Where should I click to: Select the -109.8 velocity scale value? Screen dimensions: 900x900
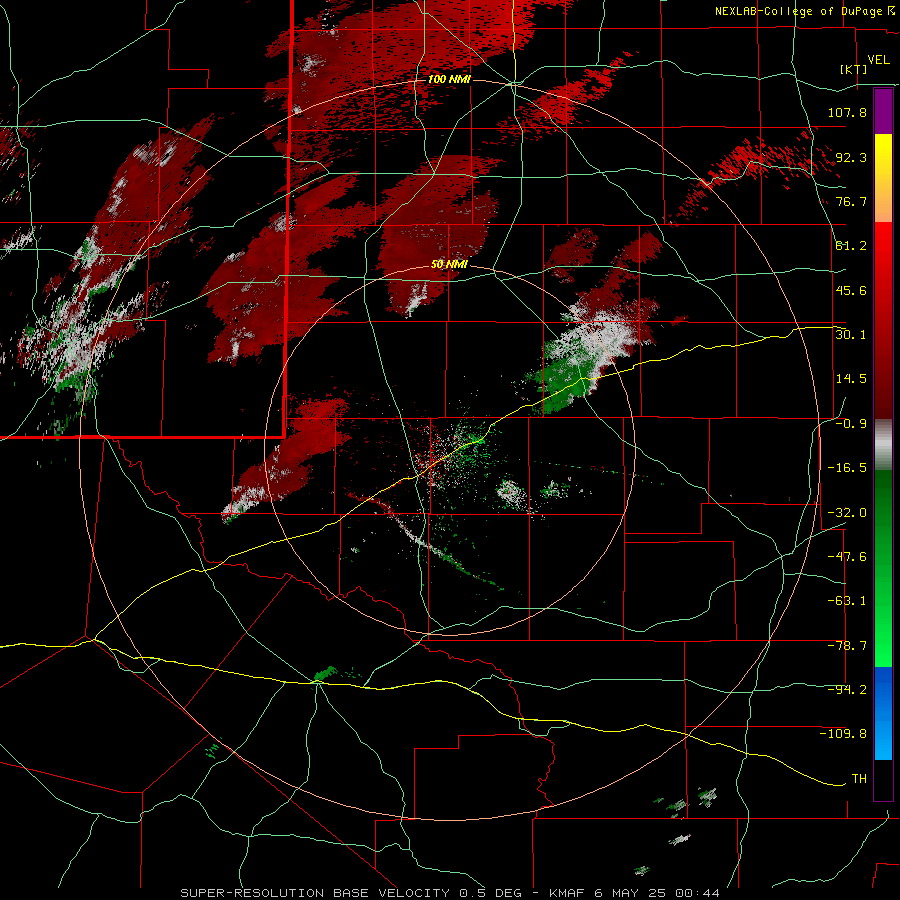tap(843, 734)
